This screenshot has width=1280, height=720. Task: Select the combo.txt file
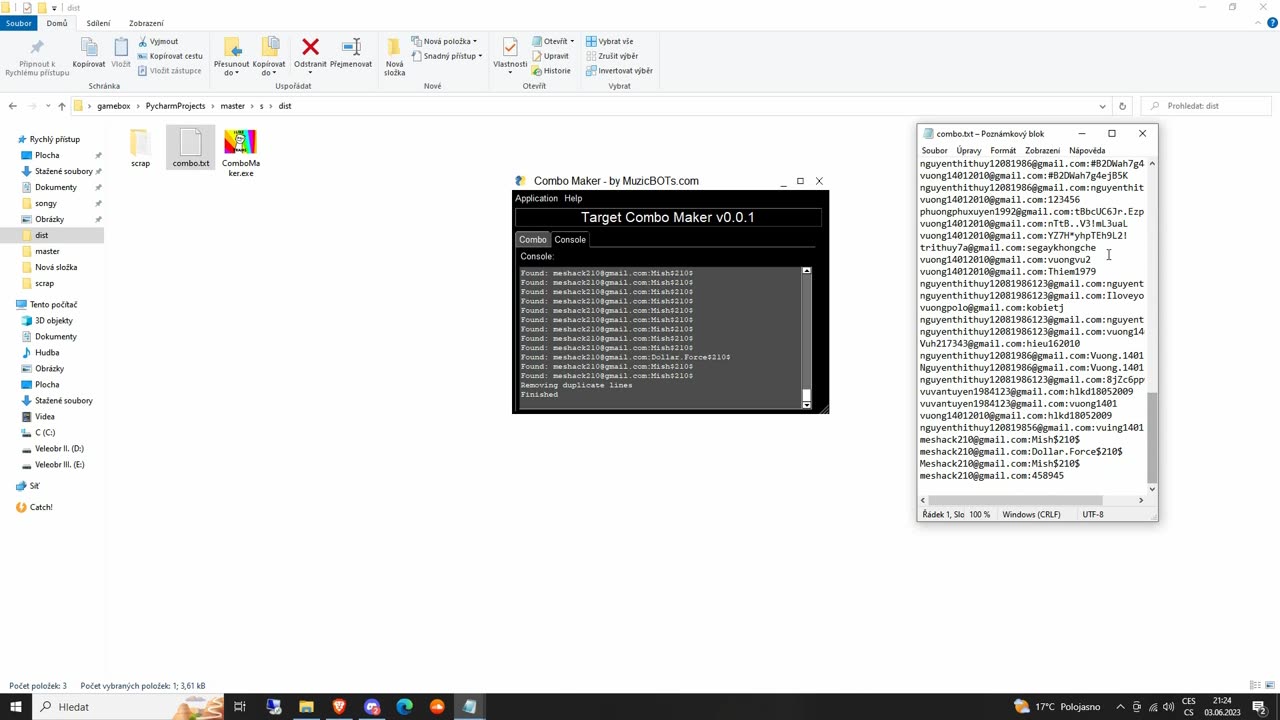click(191, 148)
